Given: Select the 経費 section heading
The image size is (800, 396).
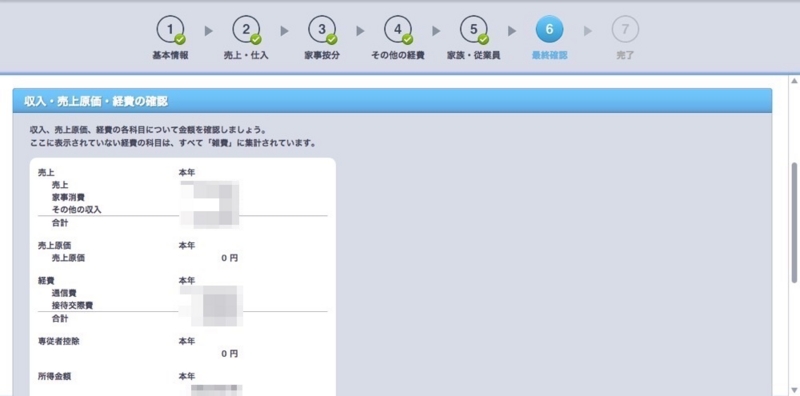Looking at the screenshot, I should click(46, 281).
